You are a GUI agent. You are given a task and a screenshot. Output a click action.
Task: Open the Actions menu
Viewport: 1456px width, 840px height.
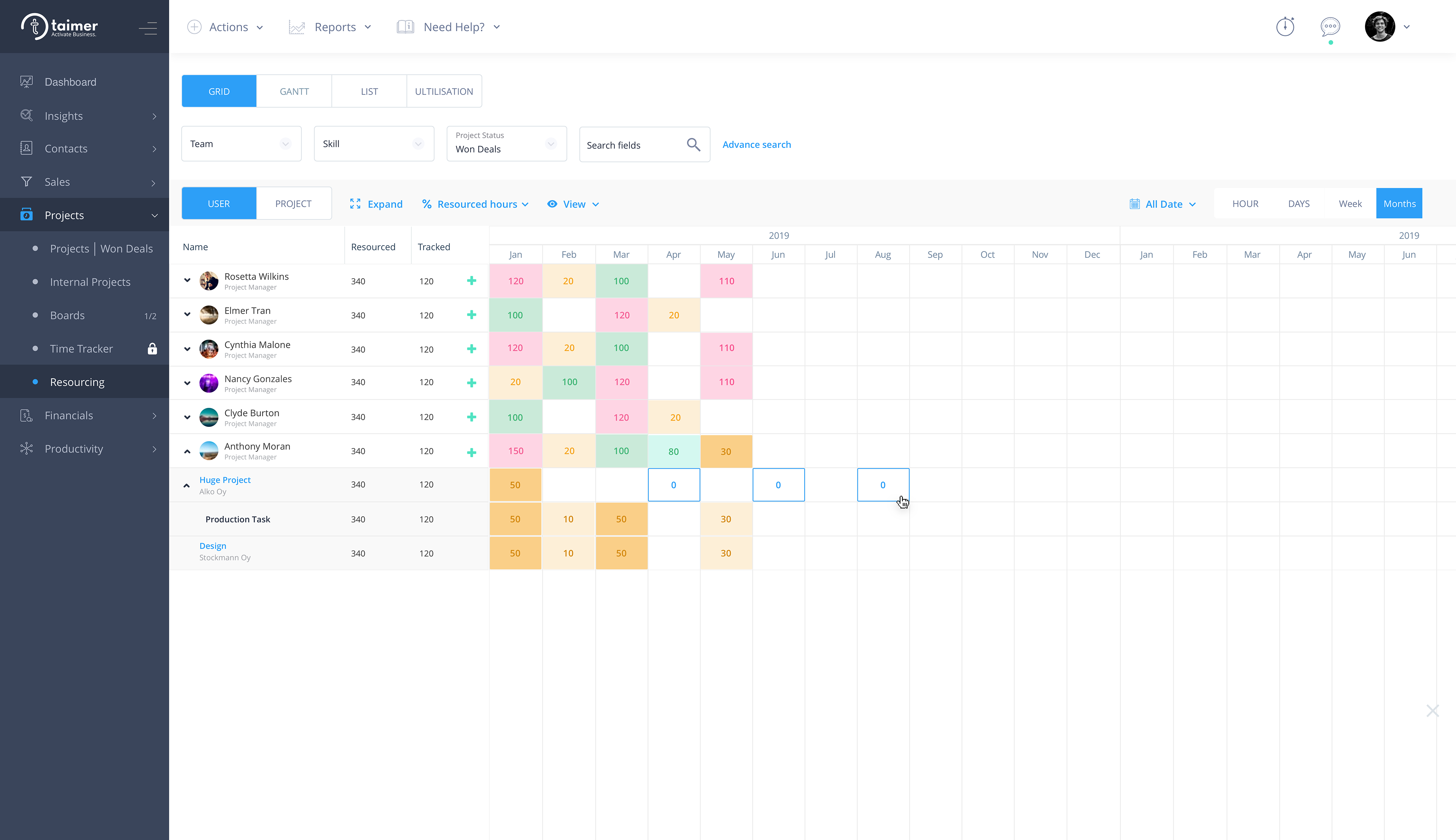point(226,27)
